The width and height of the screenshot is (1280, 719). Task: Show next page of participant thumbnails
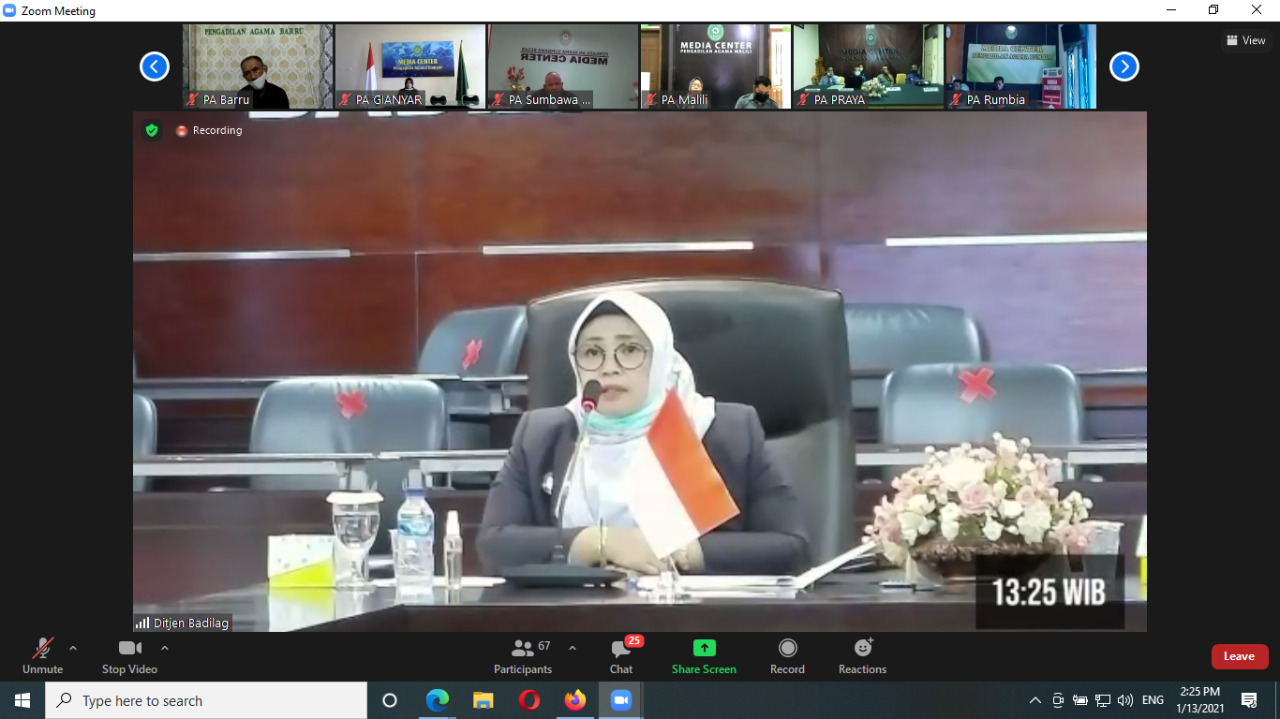1124,67
